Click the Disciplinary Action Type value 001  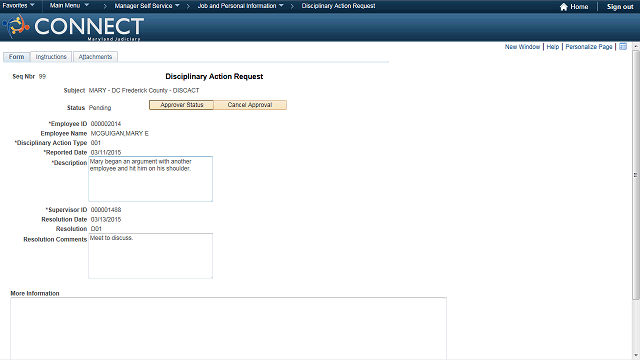click(96, 143)
